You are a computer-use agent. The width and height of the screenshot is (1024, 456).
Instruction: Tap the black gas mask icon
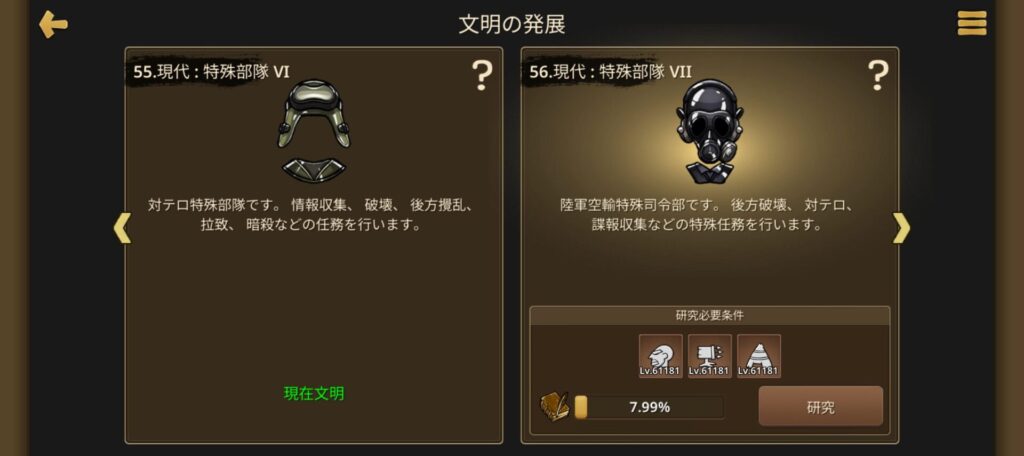click(x=709, y=131)
